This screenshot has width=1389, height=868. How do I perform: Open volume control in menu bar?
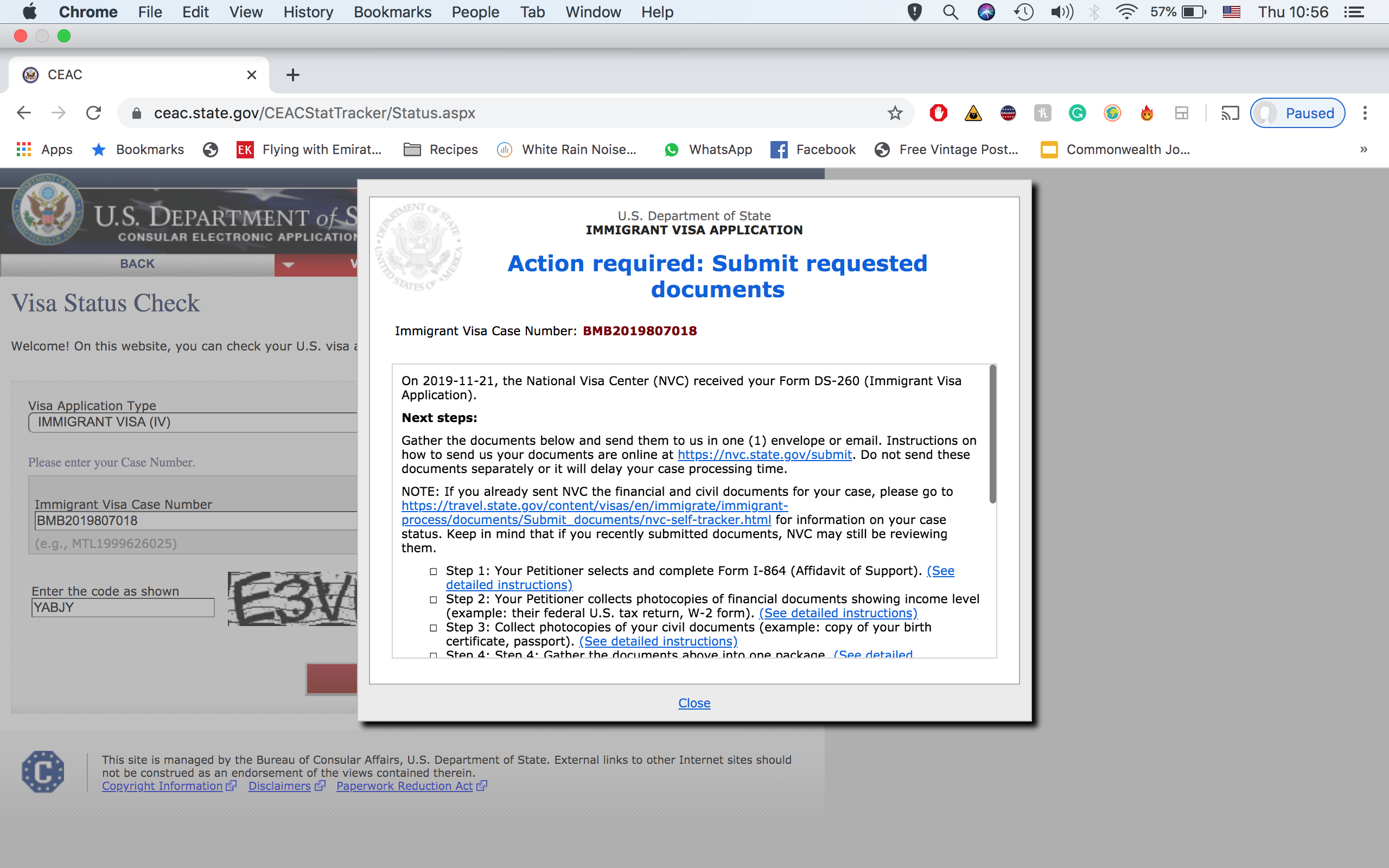point(1062,12)
